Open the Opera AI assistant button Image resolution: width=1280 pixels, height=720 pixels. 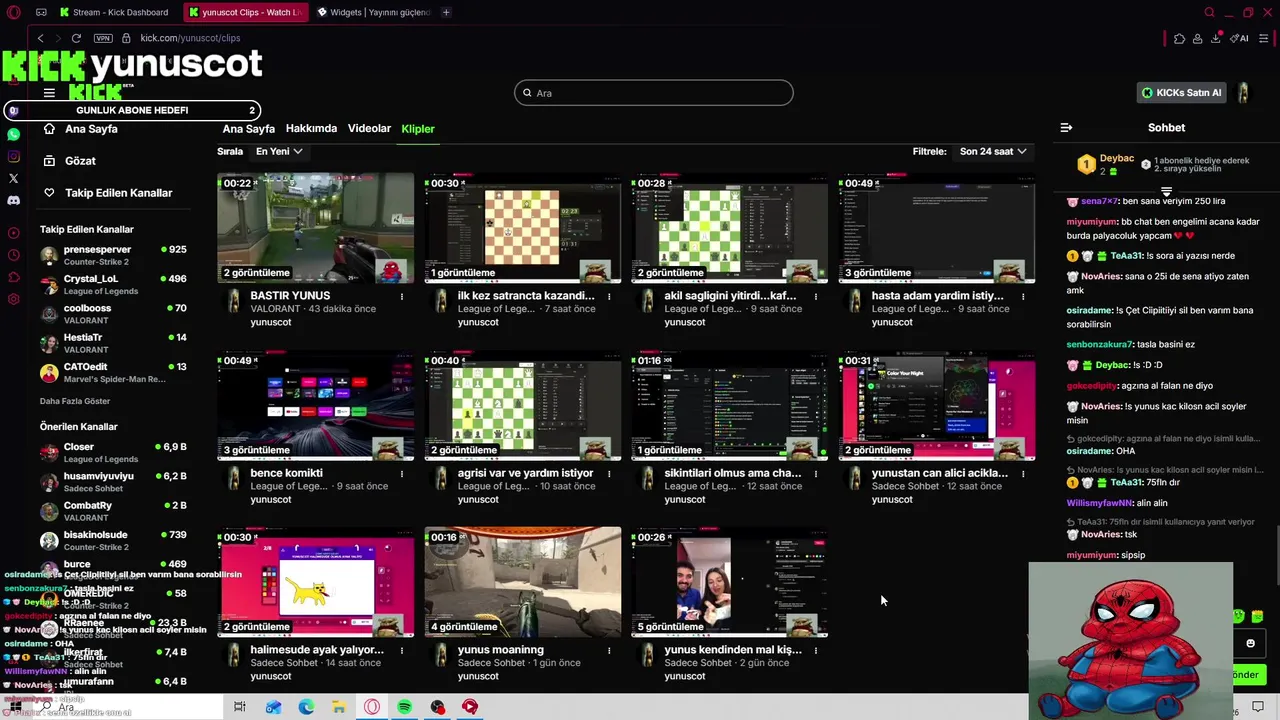tap(1239, 38)
